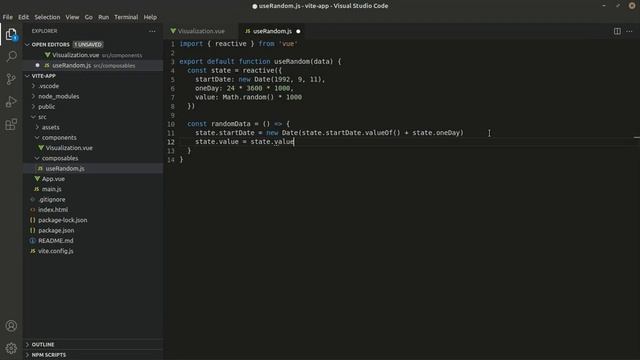Collapse the Open Editors section
The image size is (640, 360).
(50, 44)
